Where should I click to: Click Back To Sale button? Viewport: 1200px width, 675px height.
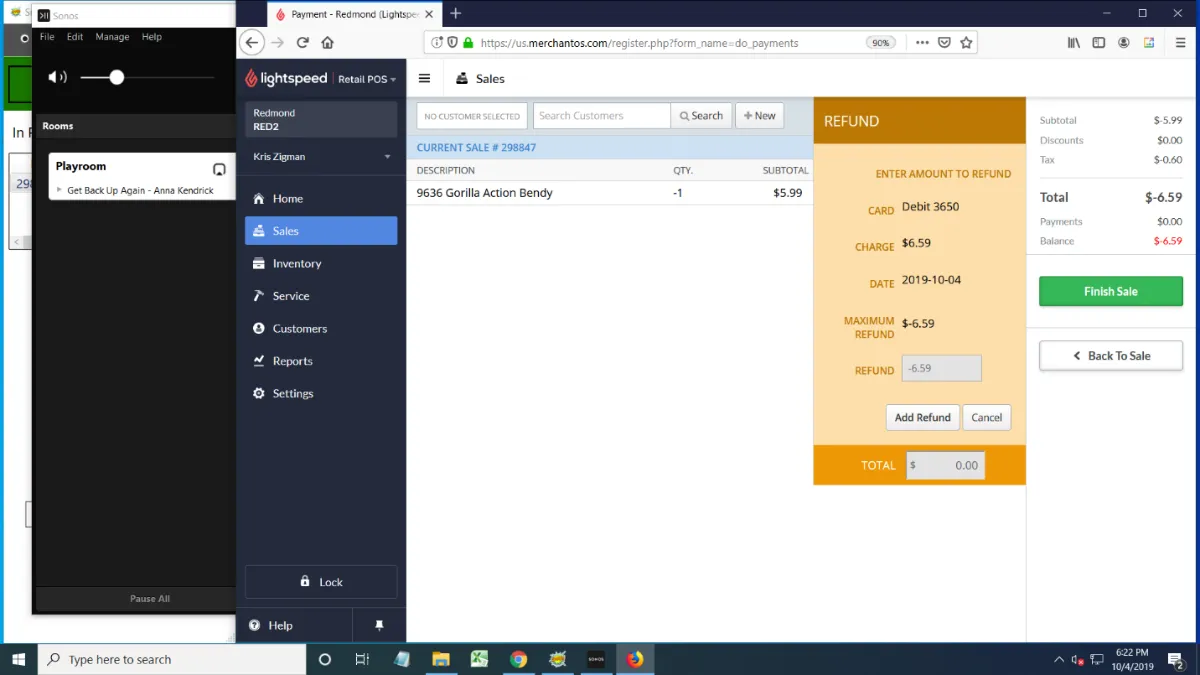tap(1111, 356)
